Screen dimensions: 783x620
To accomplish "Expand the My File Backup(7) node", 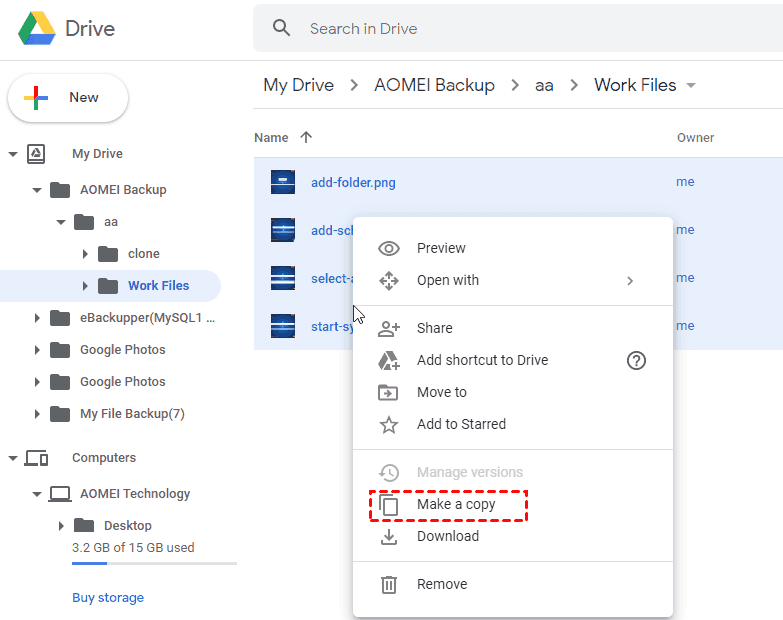I will click(37, 414).
